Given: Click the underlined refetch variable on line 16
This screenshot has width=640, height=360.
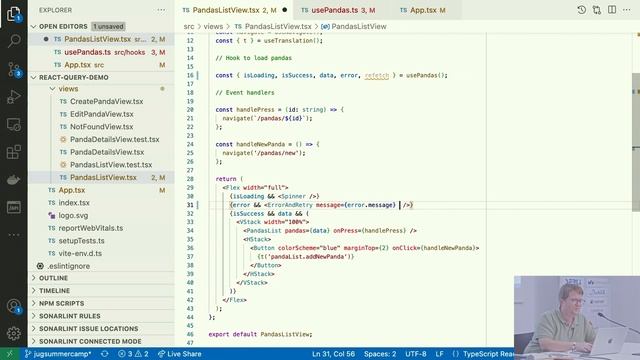Looking at the screenshot, I should point(376,75).
